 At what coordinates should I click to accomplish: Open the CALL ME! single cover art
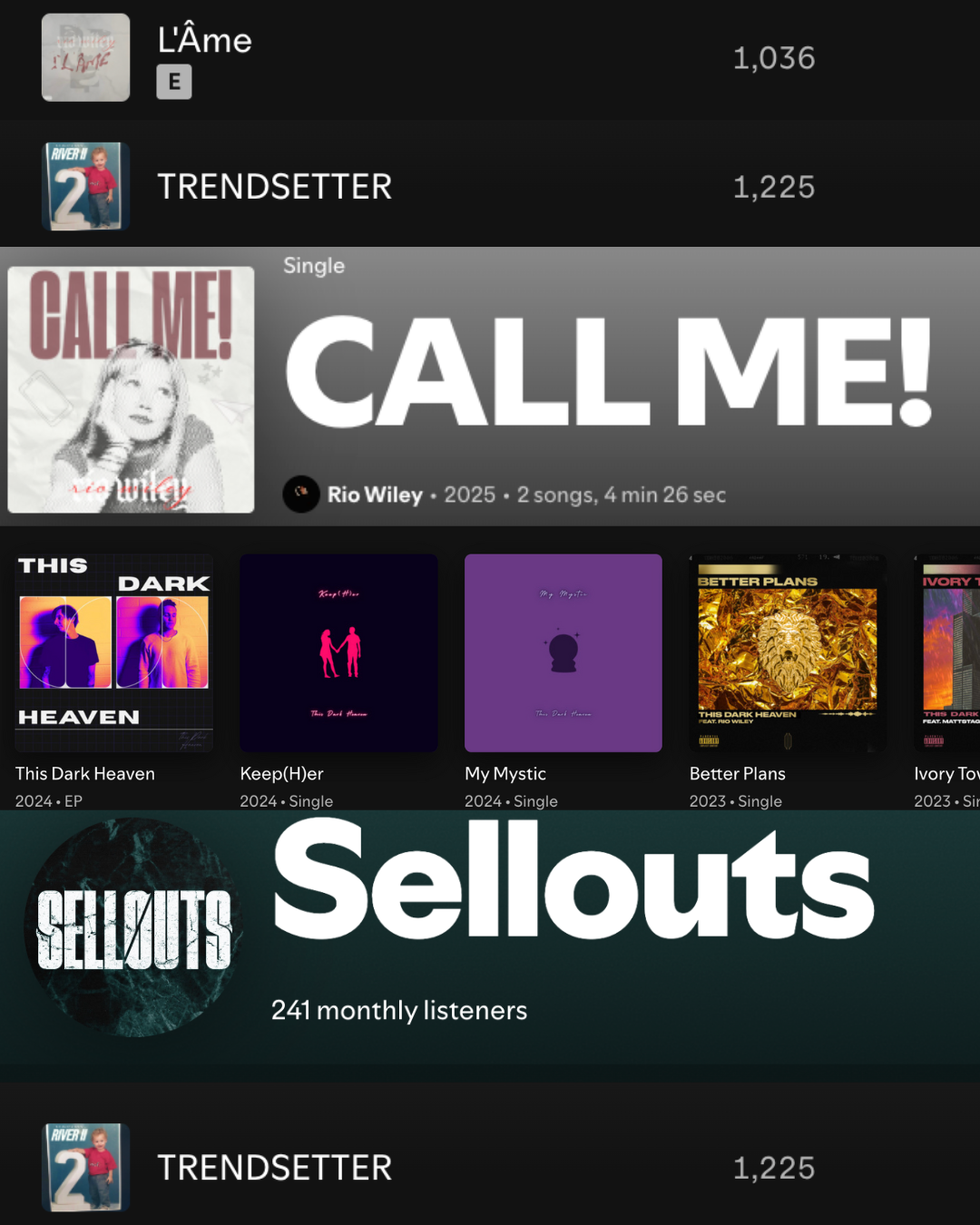(131, 389)
